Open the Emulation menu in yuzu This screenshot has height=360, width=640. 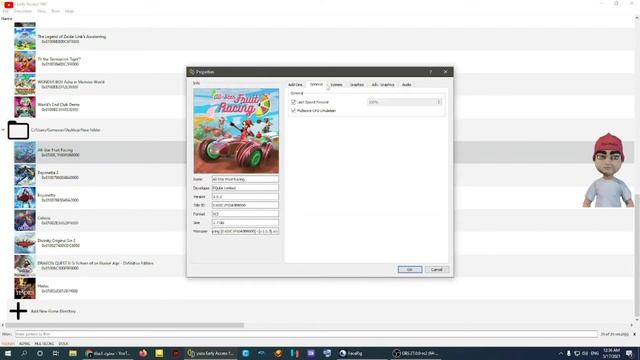(x=23, y=11)
